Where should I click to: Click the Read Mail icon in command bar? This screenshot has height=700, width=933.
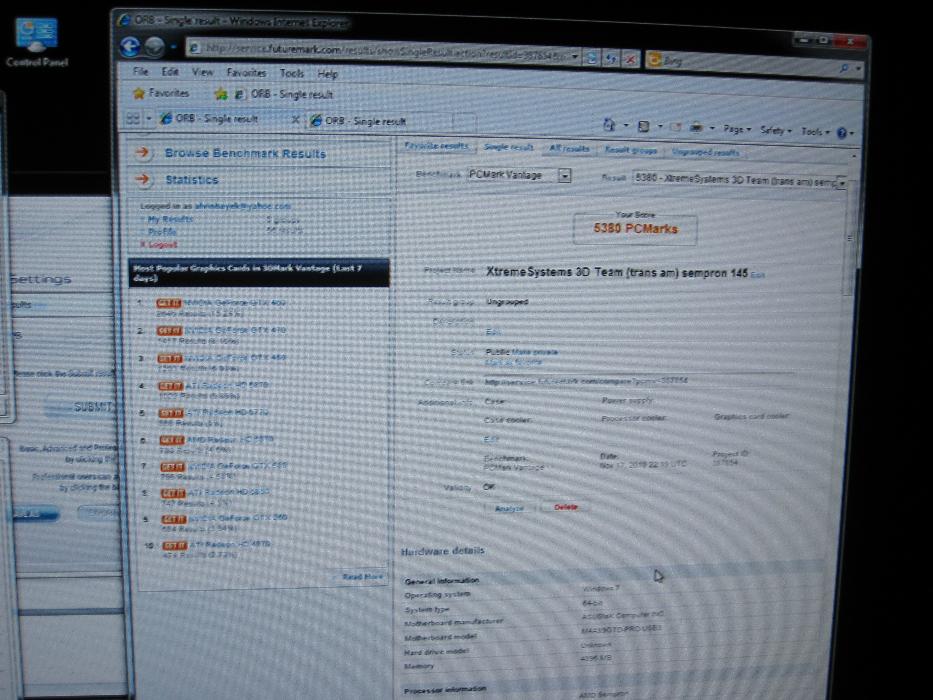[x=675, y=127]
